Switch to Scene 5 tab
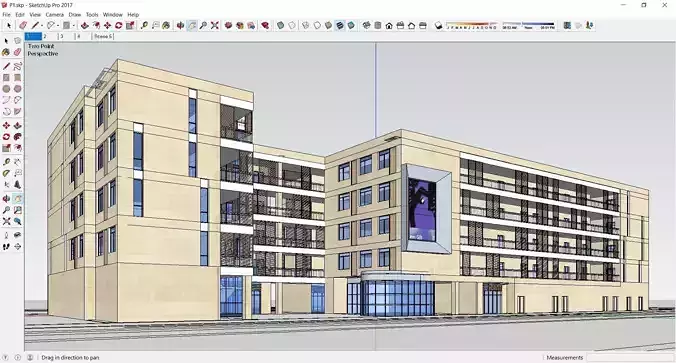Viewport: 676px width, 363px height. [x=103, y=37]
